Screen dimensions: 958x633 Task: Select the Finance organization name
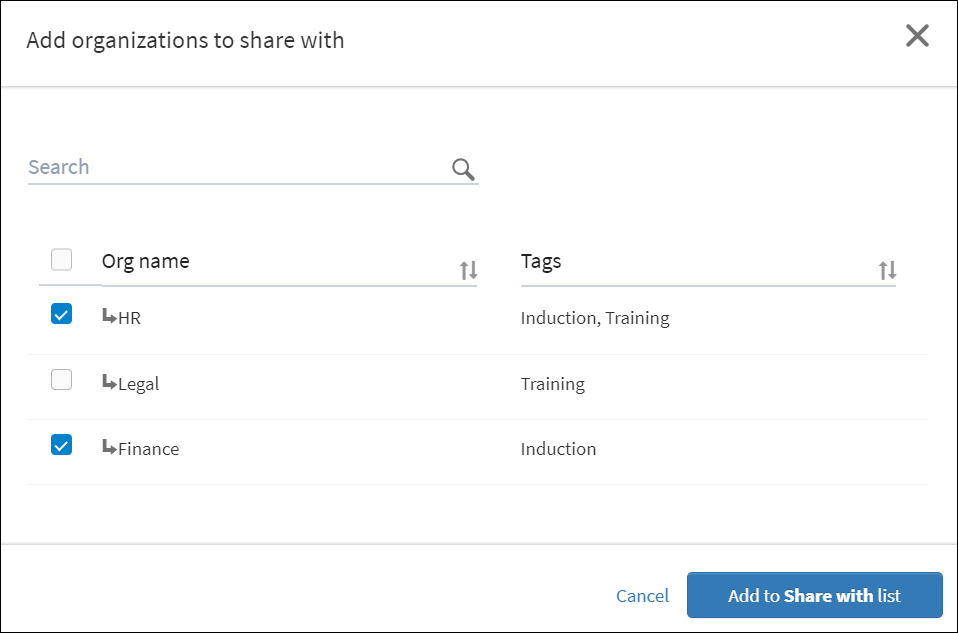coord(149,449)
